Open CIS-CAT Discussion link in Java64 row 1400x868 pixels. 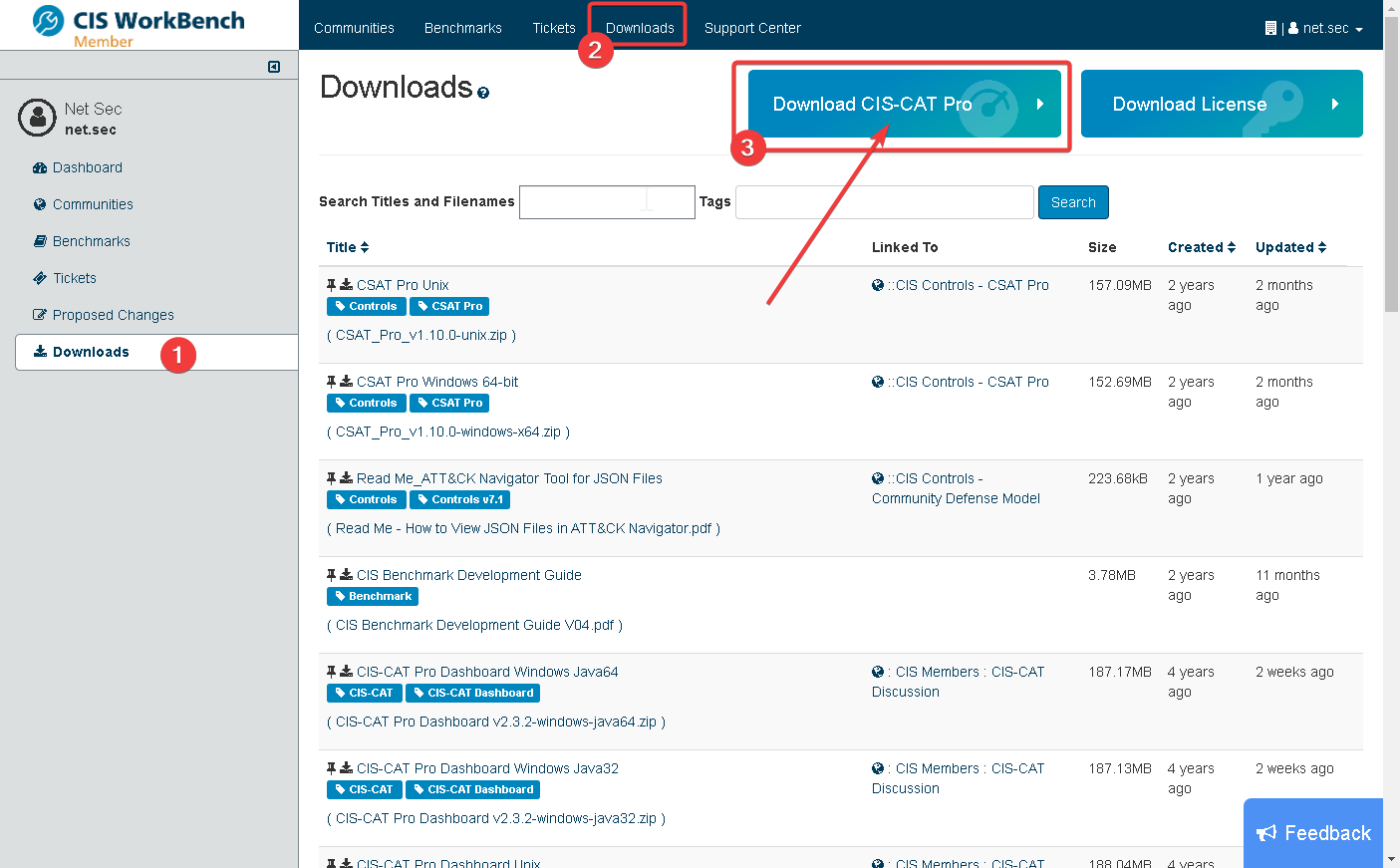click(959, 682)
